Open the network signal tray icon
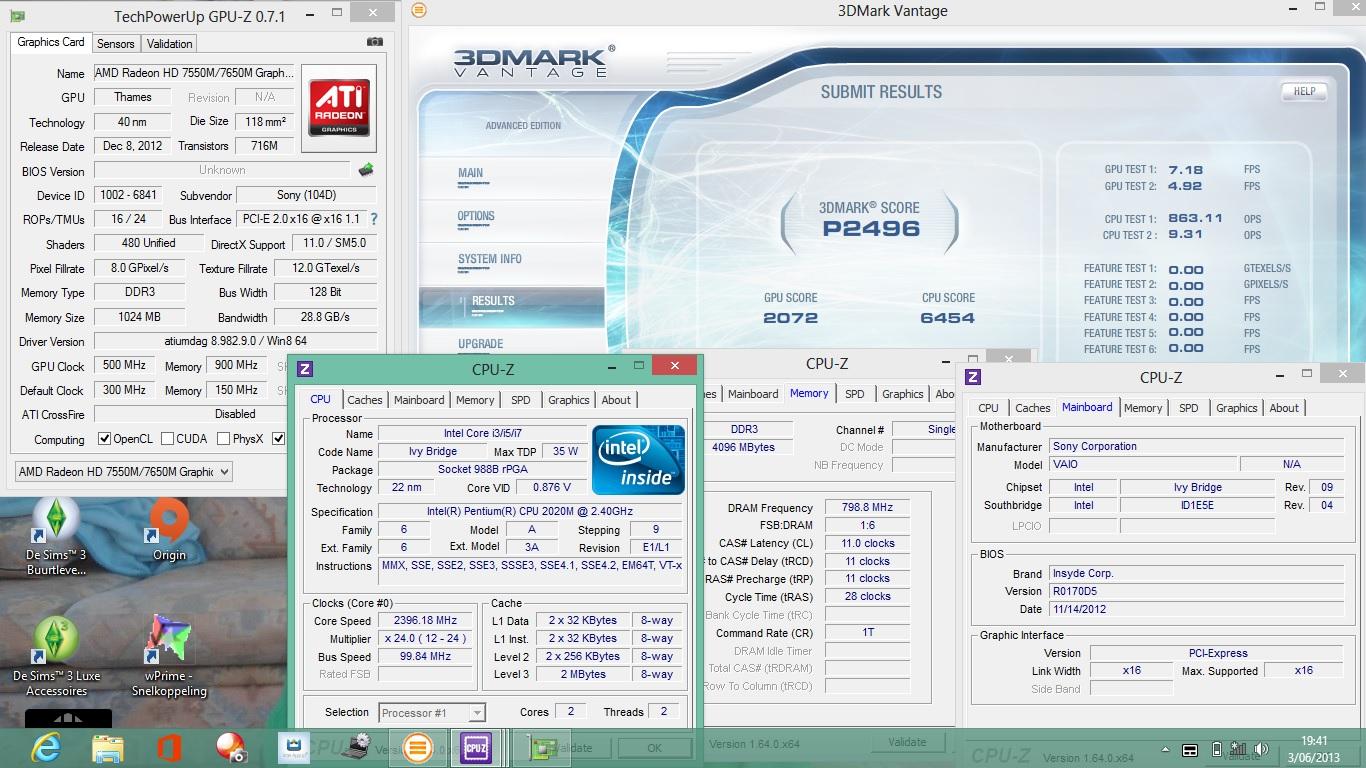1366x768 pixels. [1239, 750]
